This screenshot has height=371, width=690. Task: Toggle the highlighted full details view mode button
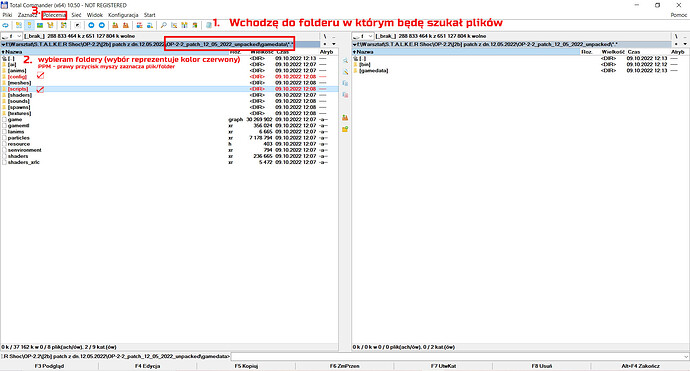pos(29,26)
